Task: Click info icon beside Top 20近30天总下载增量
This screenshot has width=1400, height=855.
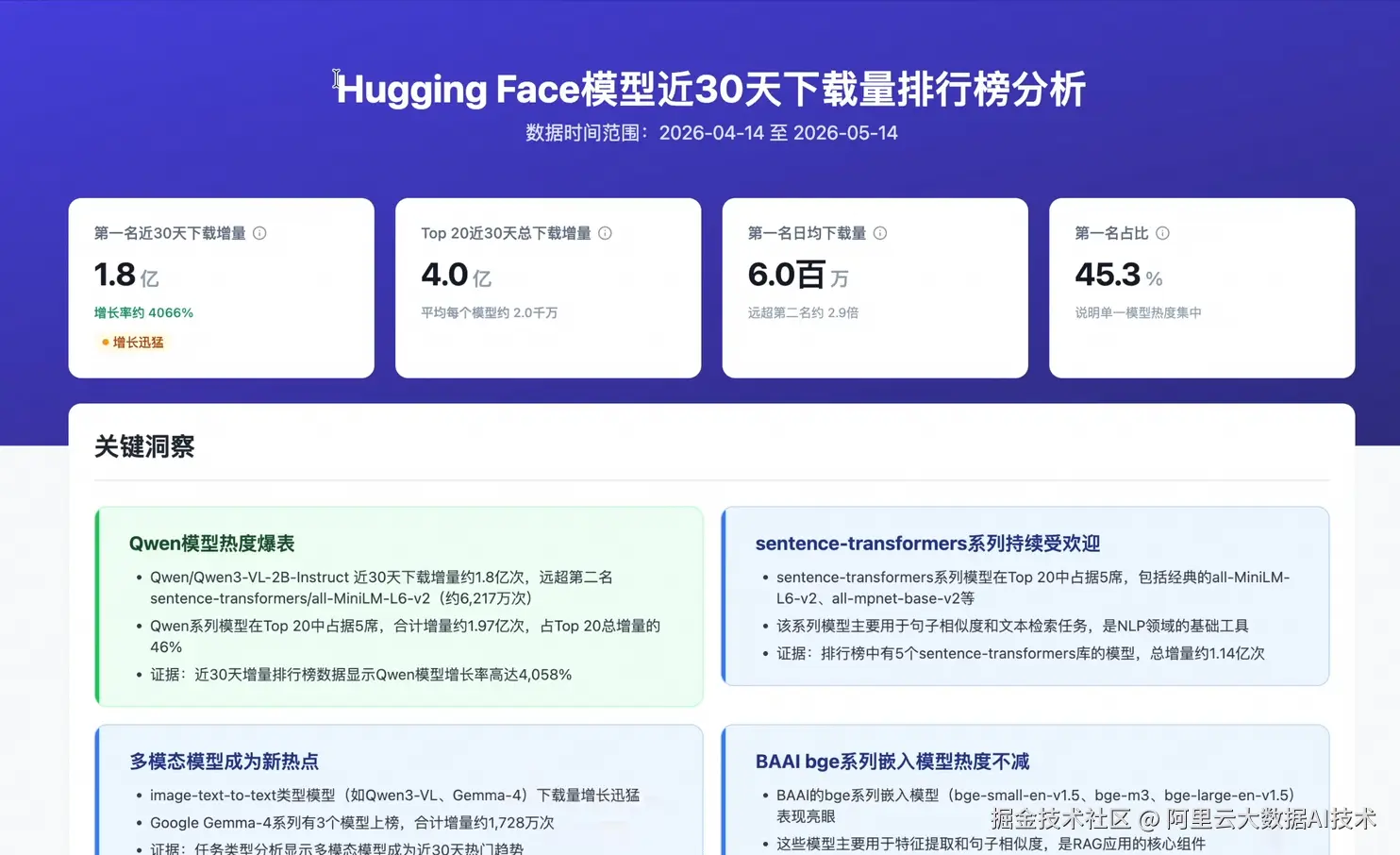Action: pos(605,233)
